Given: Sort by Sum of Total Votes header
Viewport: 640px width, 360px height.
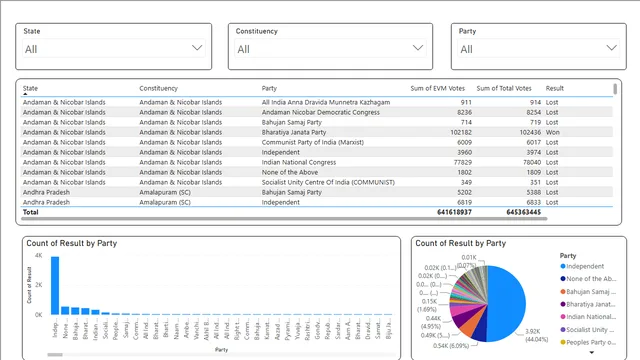Looking at the screenshot, I should click(504, 88).
